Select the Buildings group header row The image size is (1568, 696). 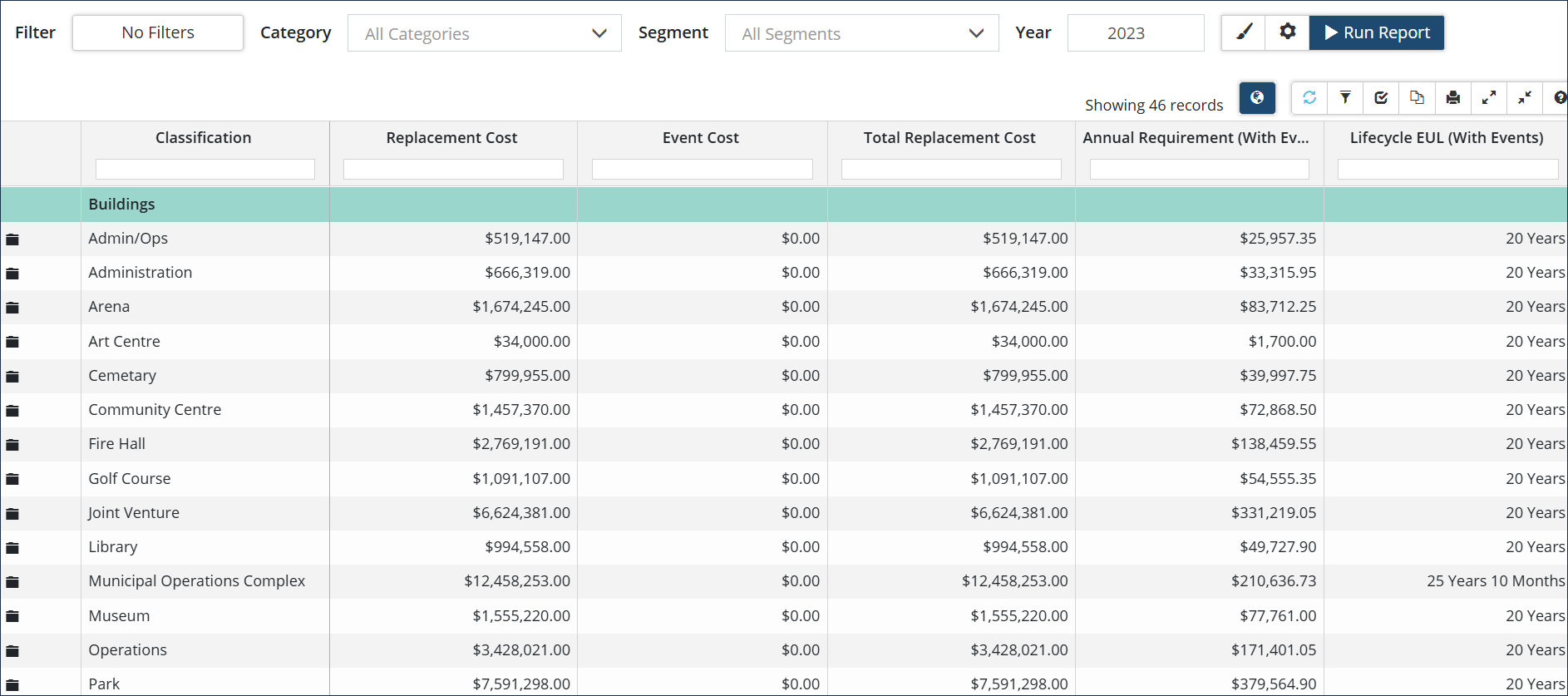[x=122, y=205]
